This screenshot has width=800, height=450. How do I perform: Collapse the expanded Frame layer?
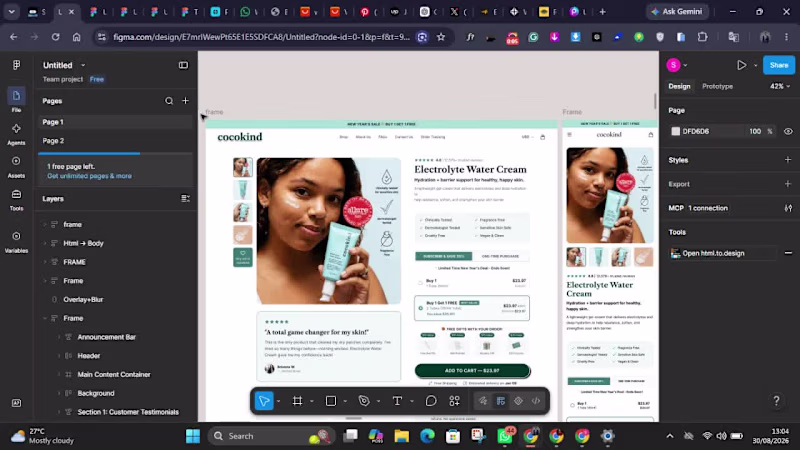click(x=45, y=318)
